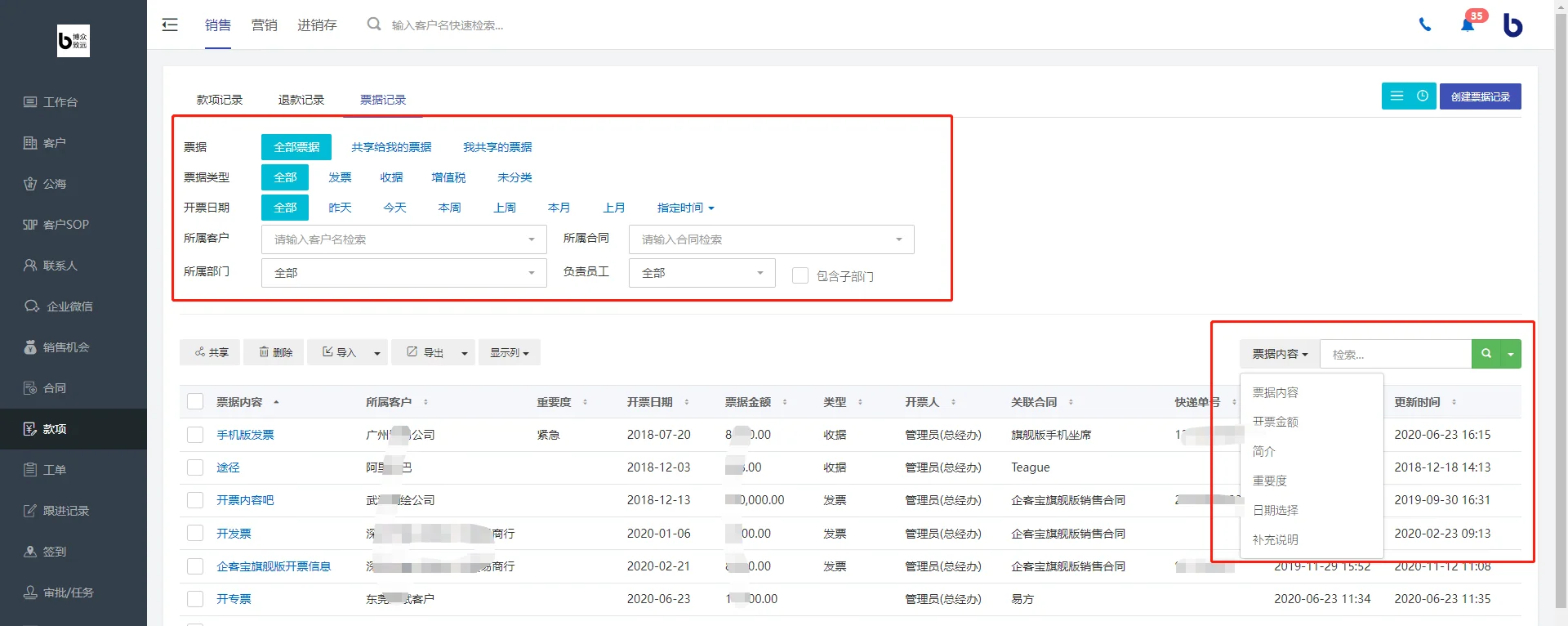
Task: Click the clock history icon button
Action: 1423,96
